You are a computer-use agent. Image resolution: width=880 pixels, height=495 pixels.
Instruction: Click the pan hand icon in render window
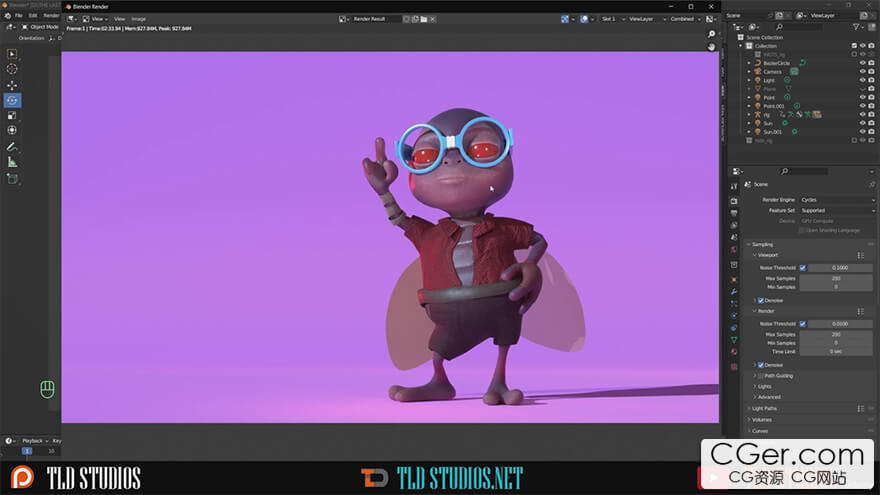(x=712, y=47)
